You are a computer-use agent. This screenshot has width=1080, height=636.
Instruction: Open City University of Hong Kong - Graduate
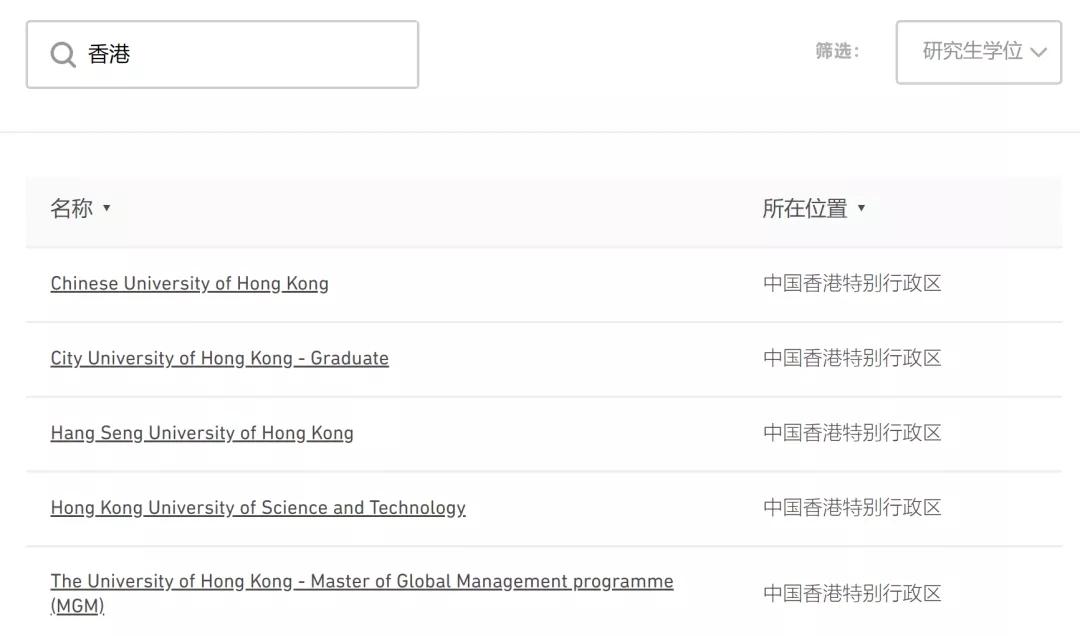click(219, 358)
